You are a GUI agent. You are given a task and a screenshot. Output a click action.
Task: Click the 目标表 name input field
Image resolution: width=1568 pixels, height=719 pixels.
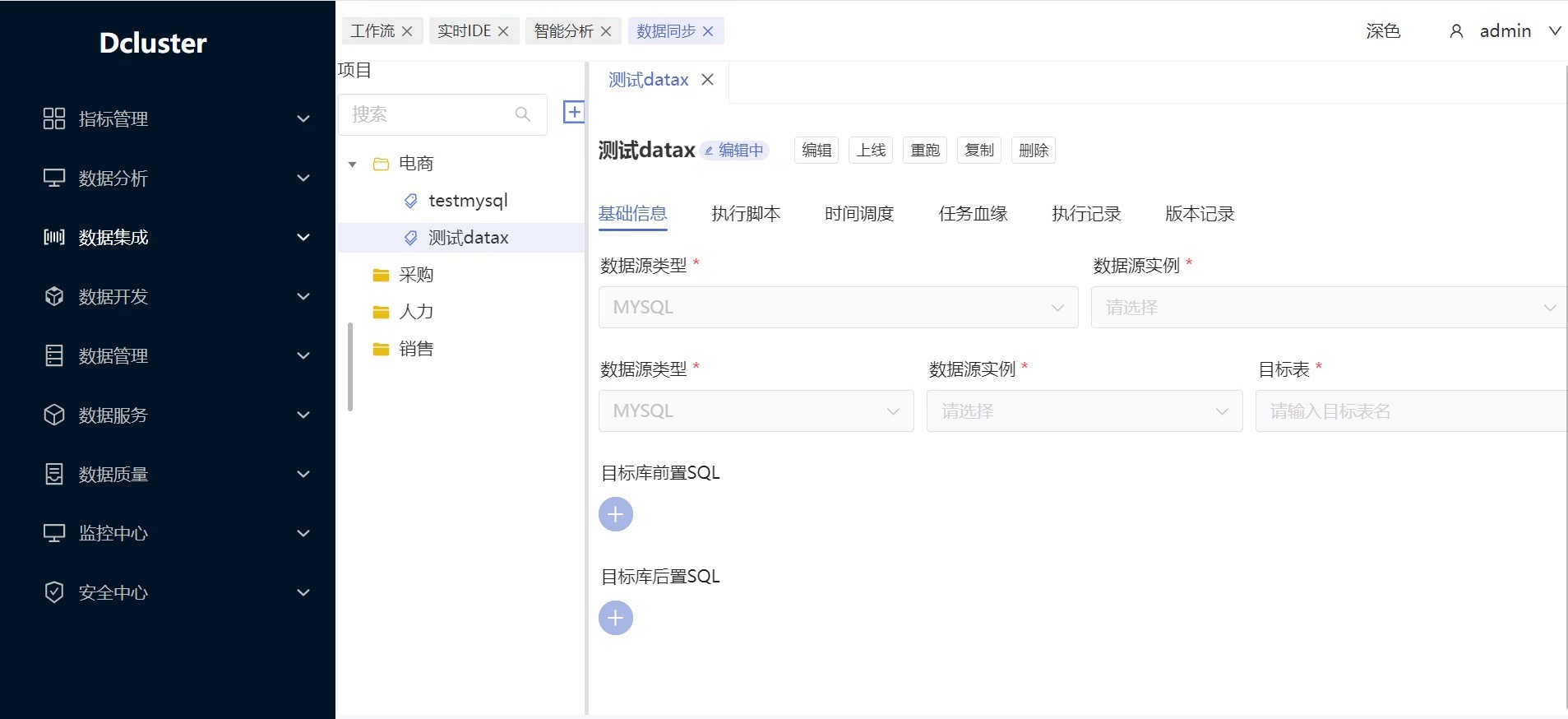tap(1409, 411)
